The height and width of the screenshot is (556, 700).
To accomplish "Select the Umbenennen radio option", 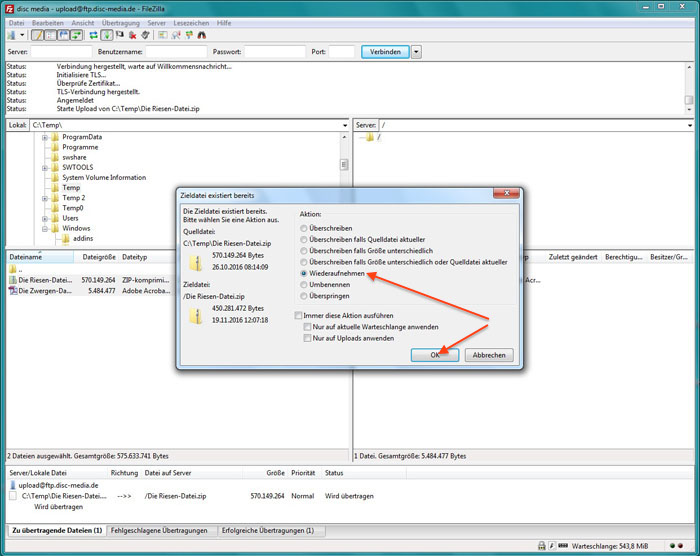I will 325,284.
